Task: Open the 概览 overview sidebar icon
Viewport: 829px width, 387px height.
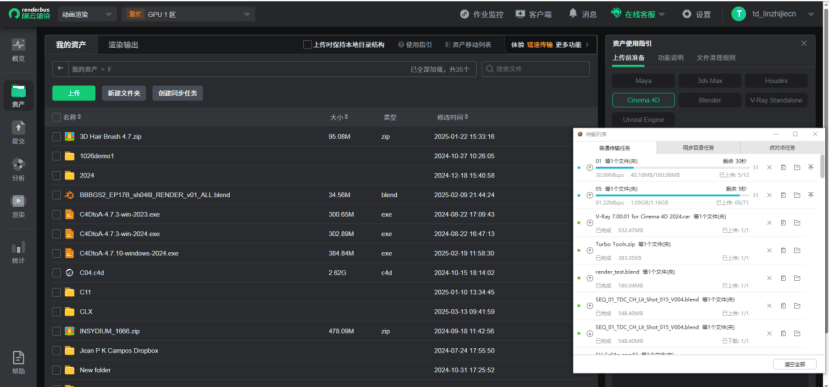Action: pyautogui.click(x=18, y=50)
